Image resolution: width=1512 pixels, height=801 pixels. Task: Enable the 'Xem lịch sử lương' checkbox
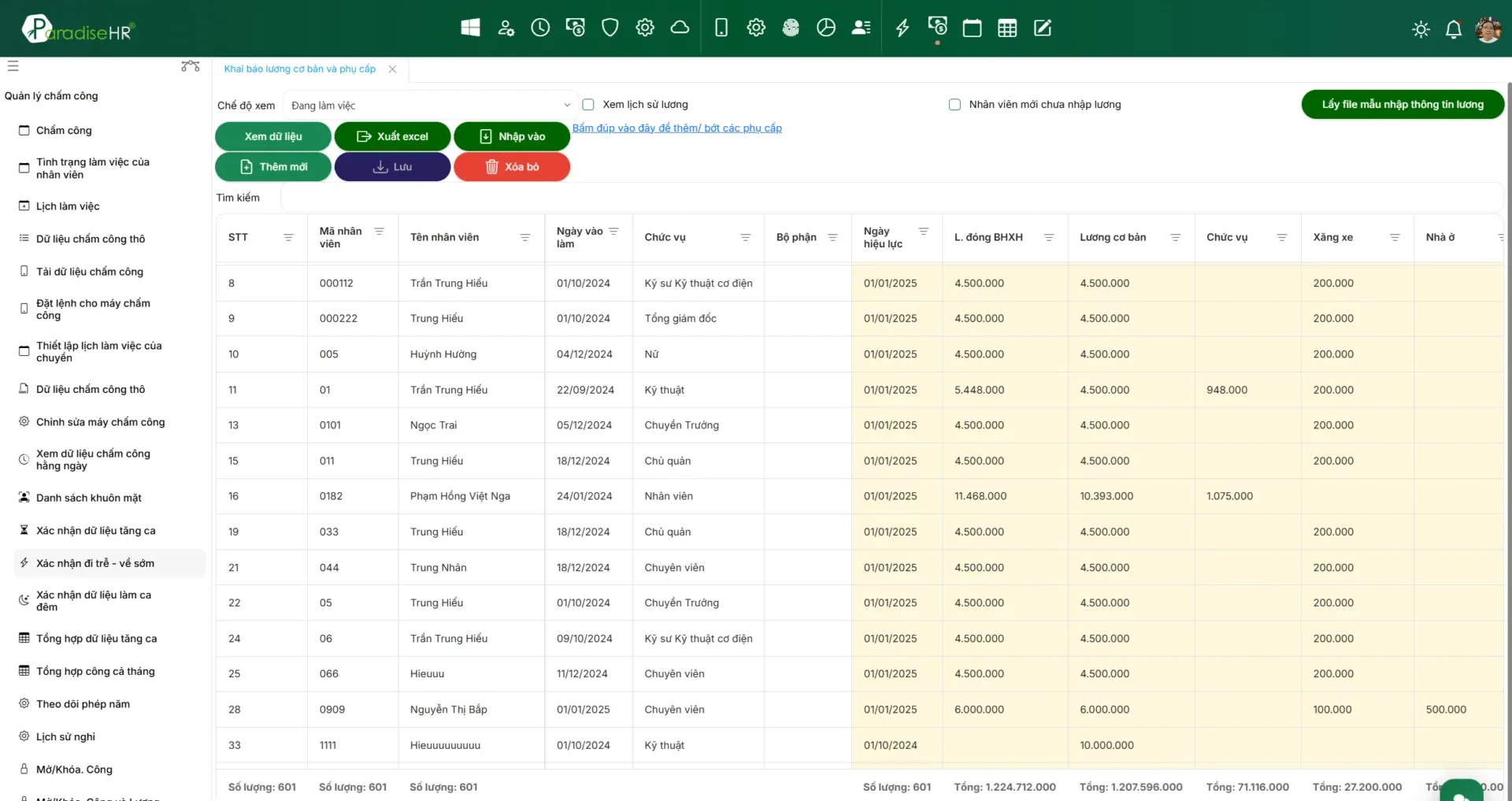tap(588, 105)
